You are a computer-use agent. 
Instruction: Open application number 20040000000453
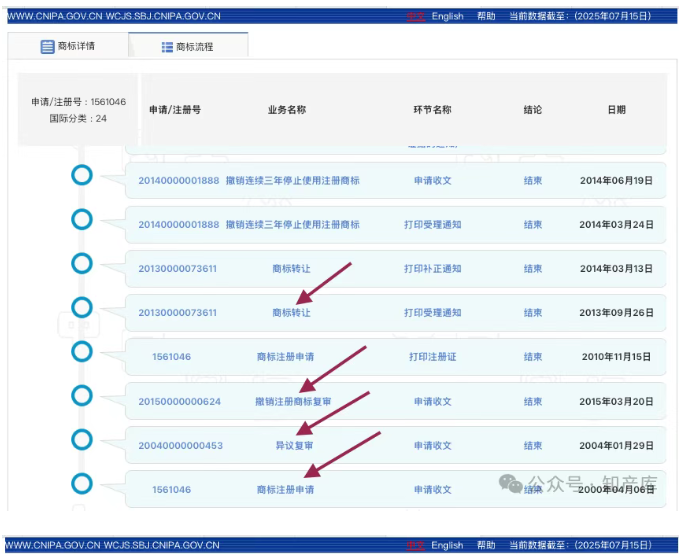(x=180, y=445)
